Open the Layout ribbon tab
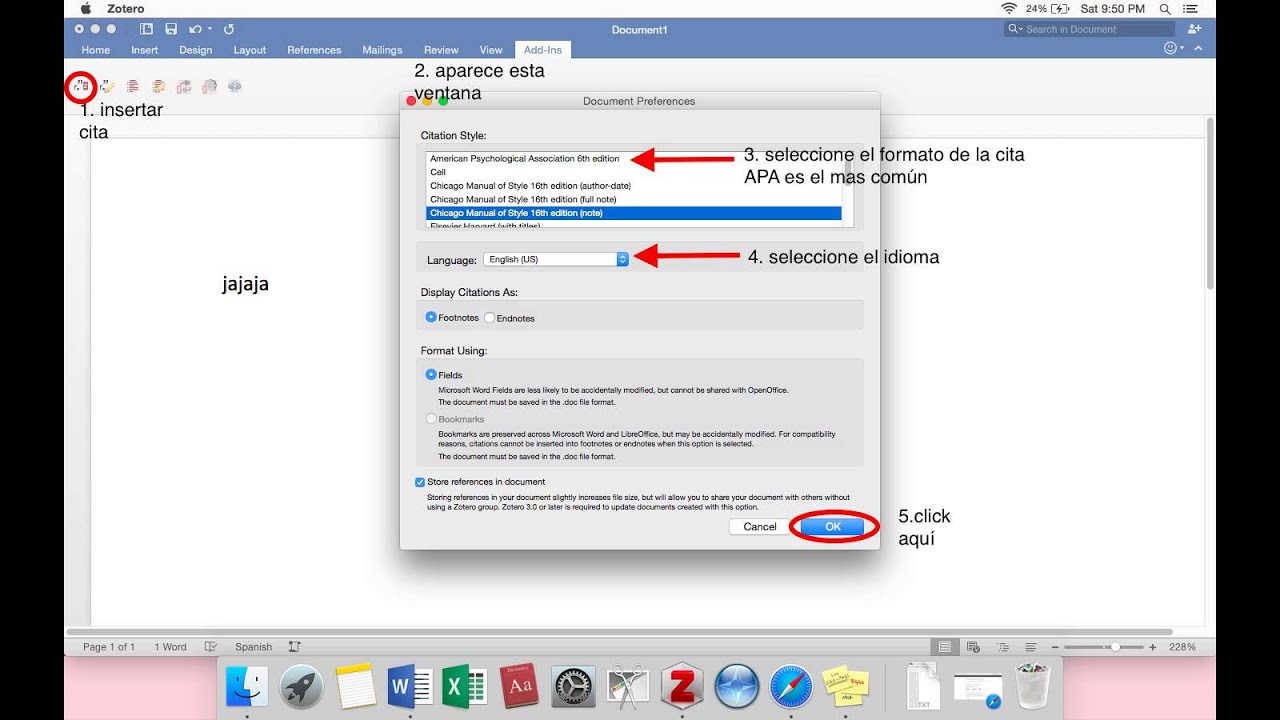Screen dimensions: 1280x720 click(250, 50)
